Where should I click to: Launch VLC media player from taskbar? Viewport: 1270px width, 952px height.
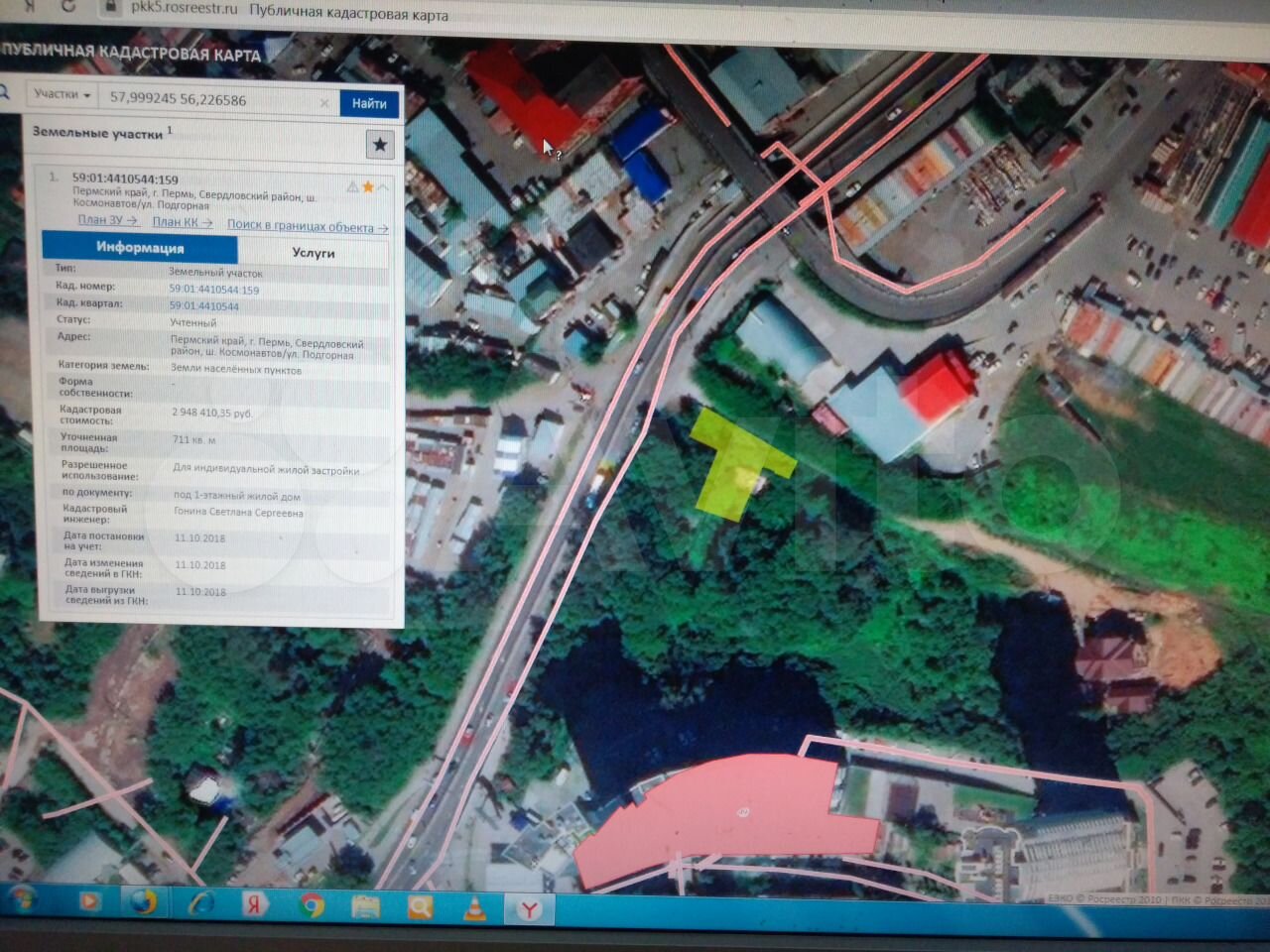475,906
